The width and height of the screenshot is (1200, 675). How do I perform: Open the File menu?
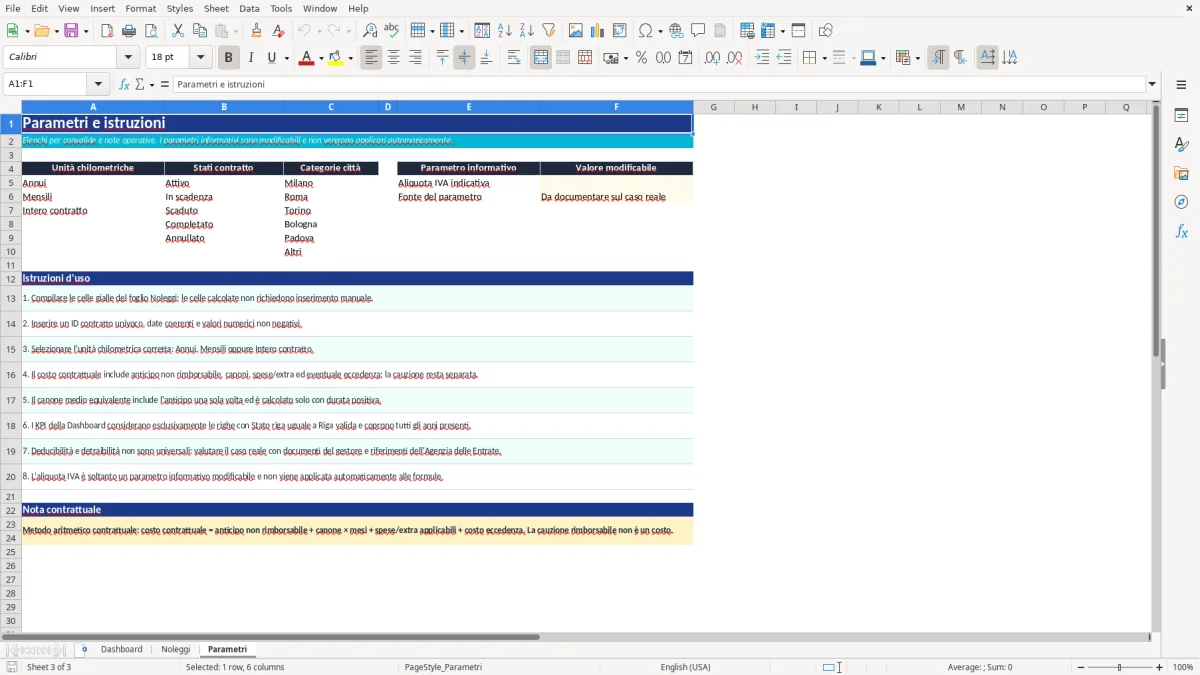[x=13, y=8]
